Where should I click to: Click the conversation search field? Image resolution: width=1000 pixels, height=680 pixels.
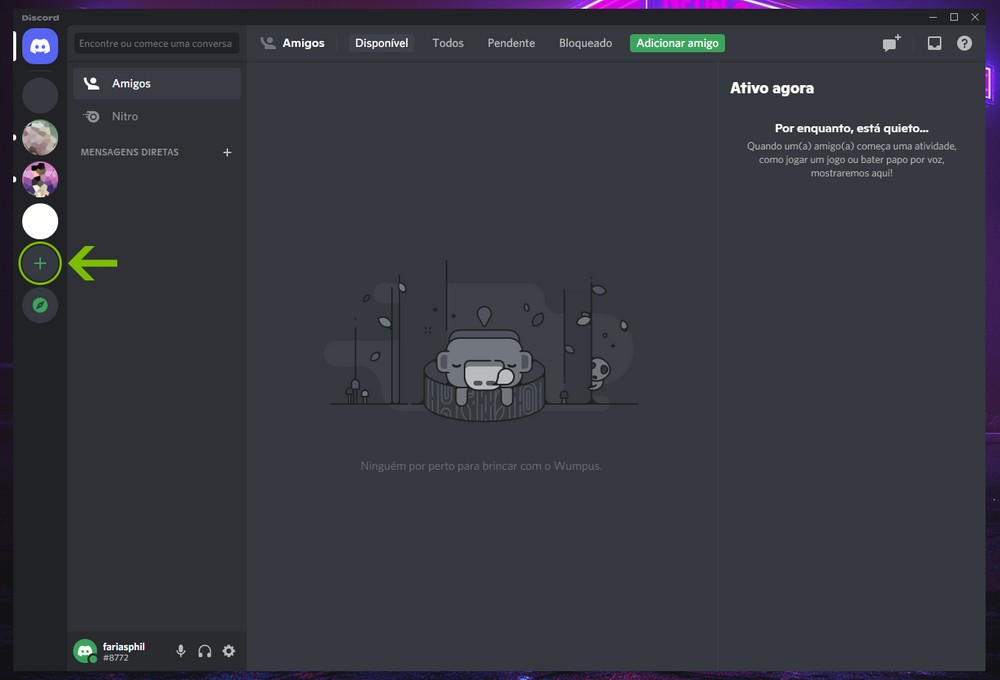pyautogui.click(x=156, y=43)
